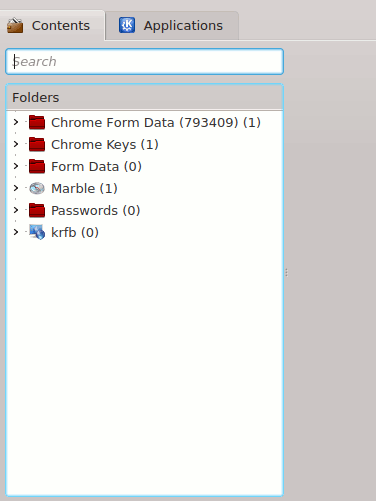Expand the krfb folder arrow
The width and height of the screenshot is (376, 501).
pyautogui.click(x=16, y=232)
